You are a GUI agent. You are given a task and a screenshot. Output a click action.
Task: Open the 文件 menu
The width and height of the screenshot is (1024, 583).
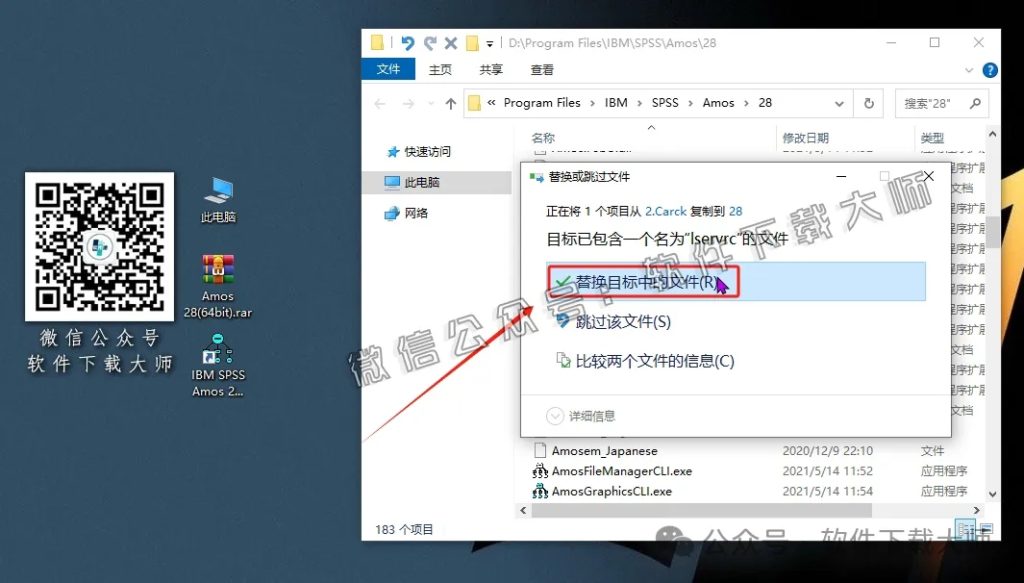388,69
